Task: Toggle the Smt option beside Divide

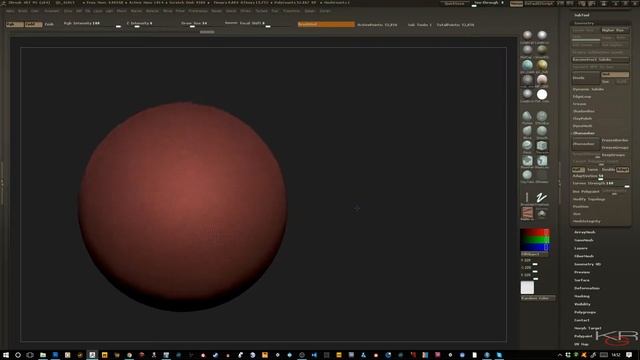Action: coord(615,75)
